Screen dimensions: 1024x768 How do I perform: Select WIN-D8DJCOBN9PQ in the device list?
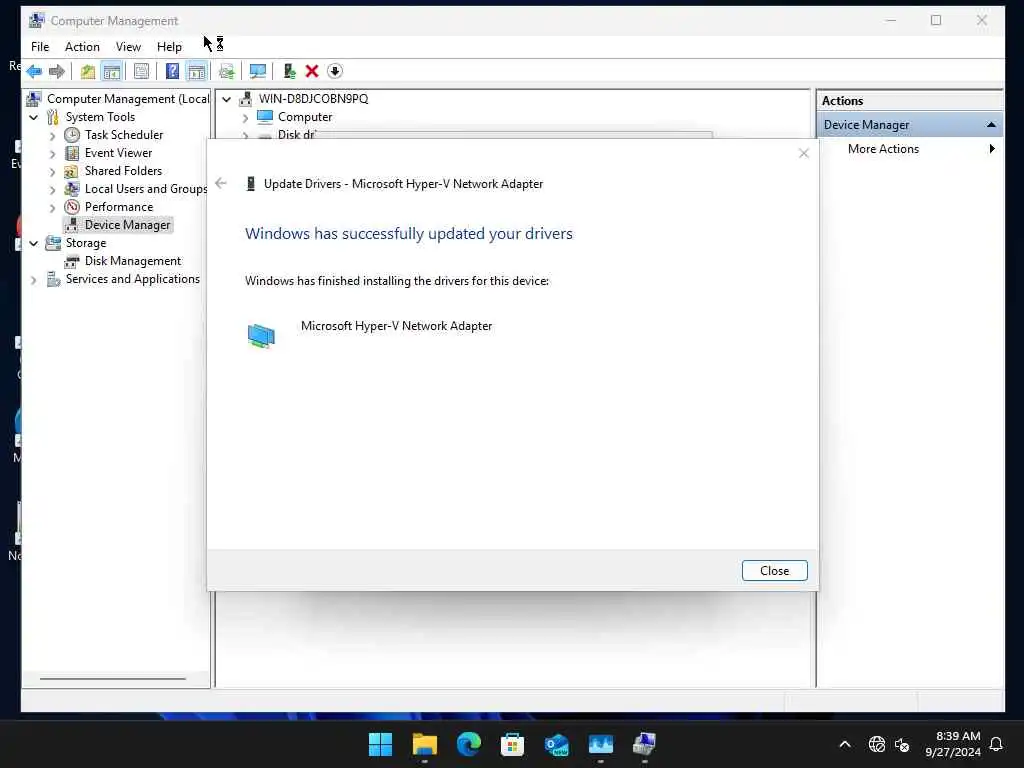point(313,99)
